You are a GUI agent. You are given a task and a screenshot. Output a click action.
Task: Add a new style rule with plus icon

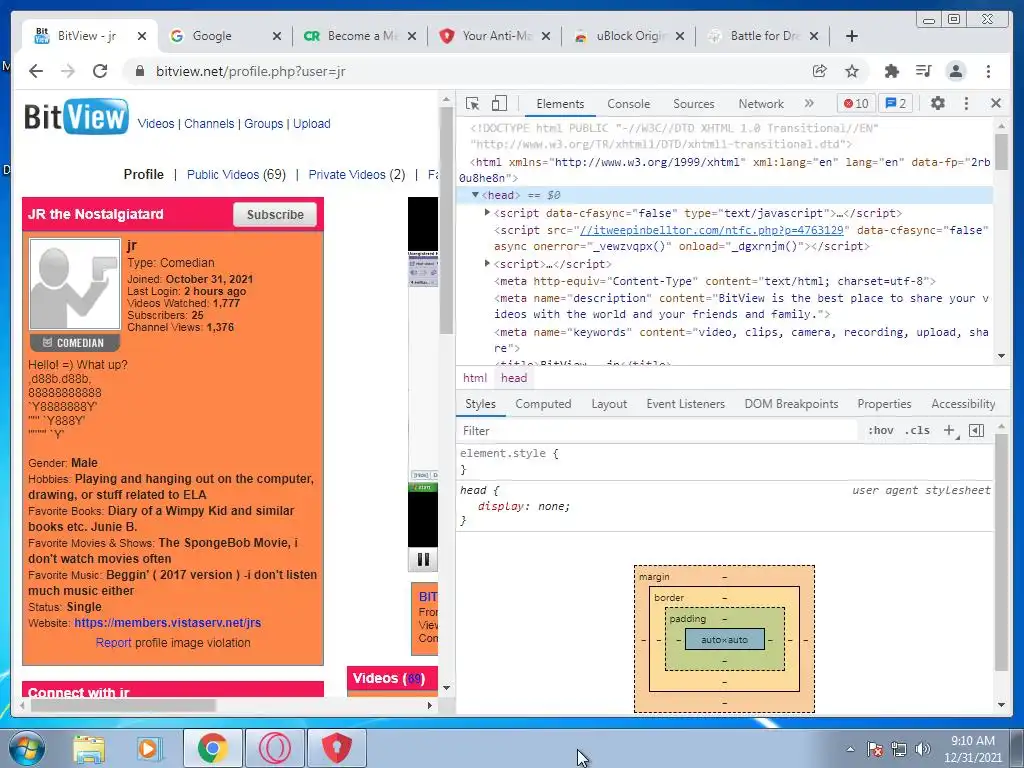coord(950,430)
